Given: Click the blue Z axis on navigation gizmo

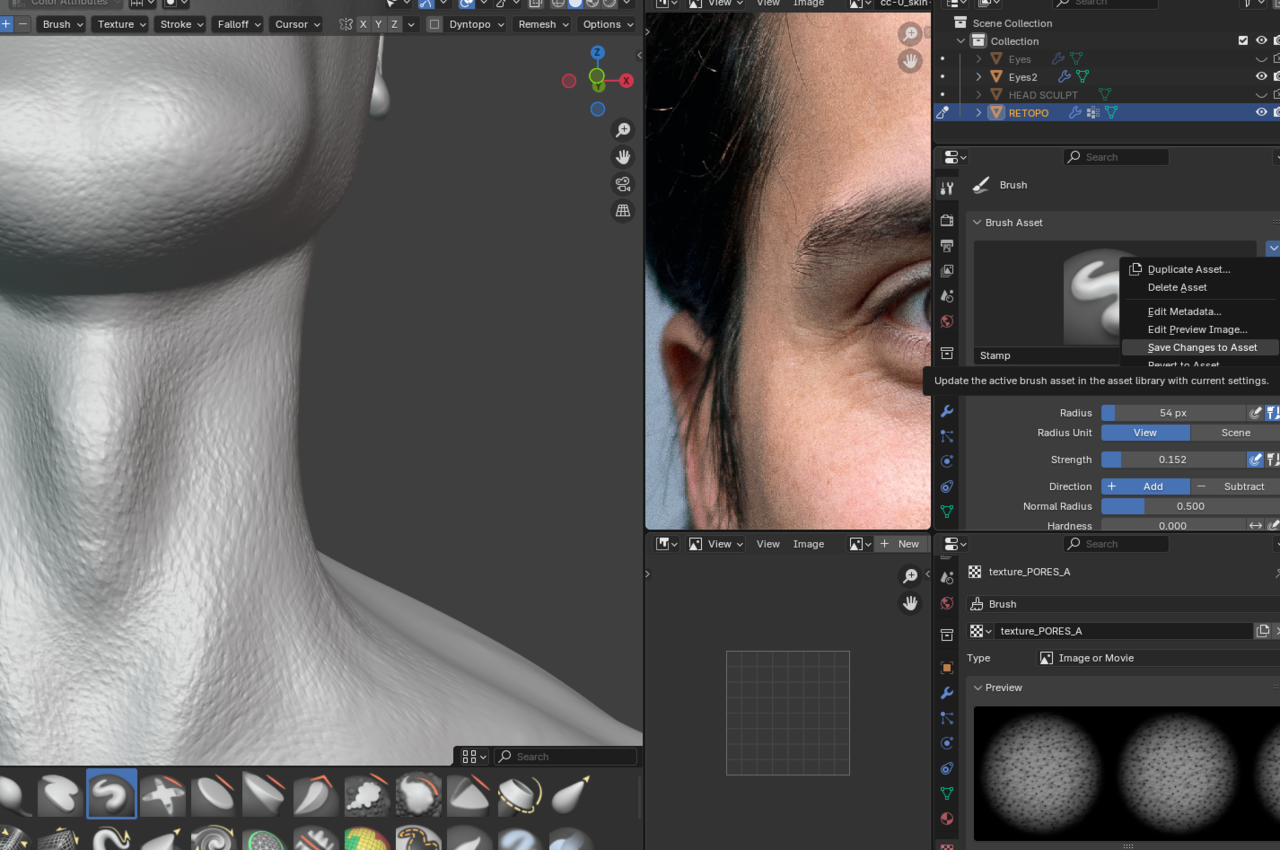Looking at the screenshot, I should pyautogui.click(x=597, y=53).
